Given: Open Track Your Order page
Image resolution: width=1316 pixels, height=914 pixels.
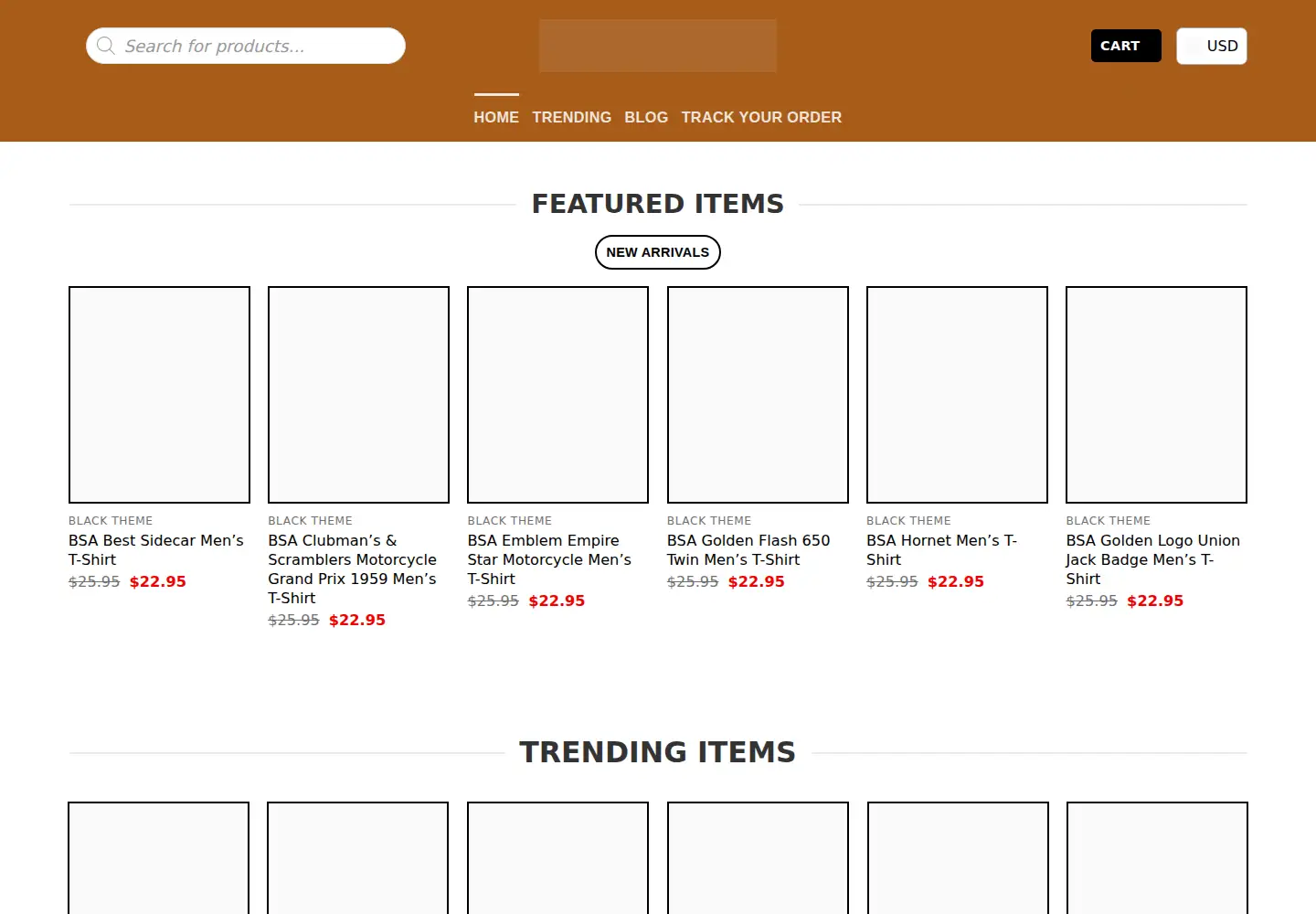Looking at the screenshot, I should [761, 117].
